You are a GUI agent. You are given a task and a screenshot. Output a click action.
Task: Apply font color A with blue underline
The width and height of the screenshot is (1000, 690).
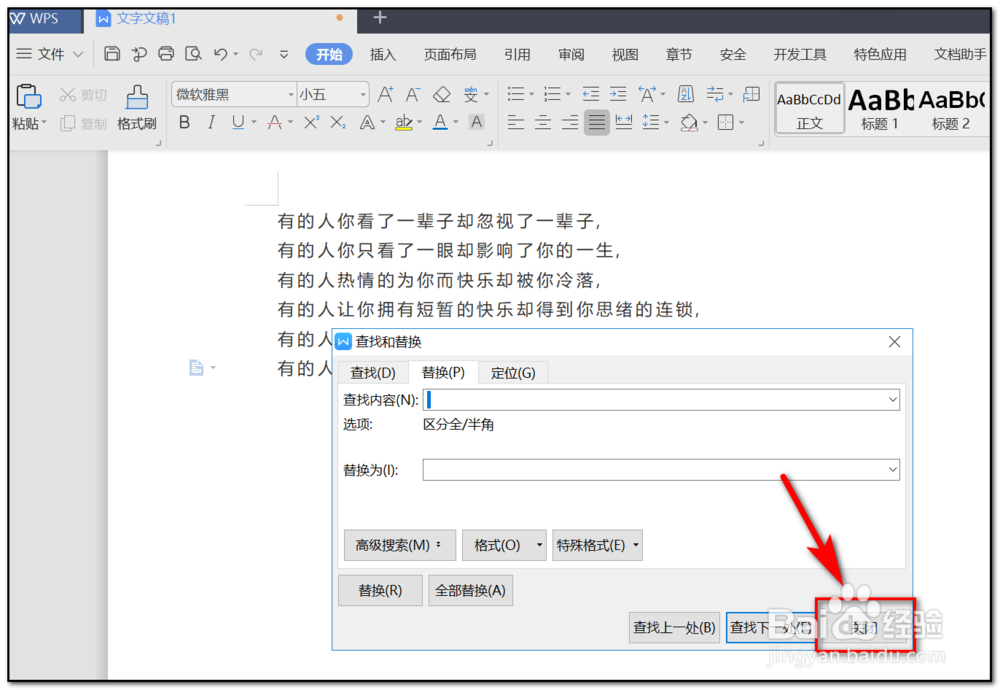click(440, 122)
